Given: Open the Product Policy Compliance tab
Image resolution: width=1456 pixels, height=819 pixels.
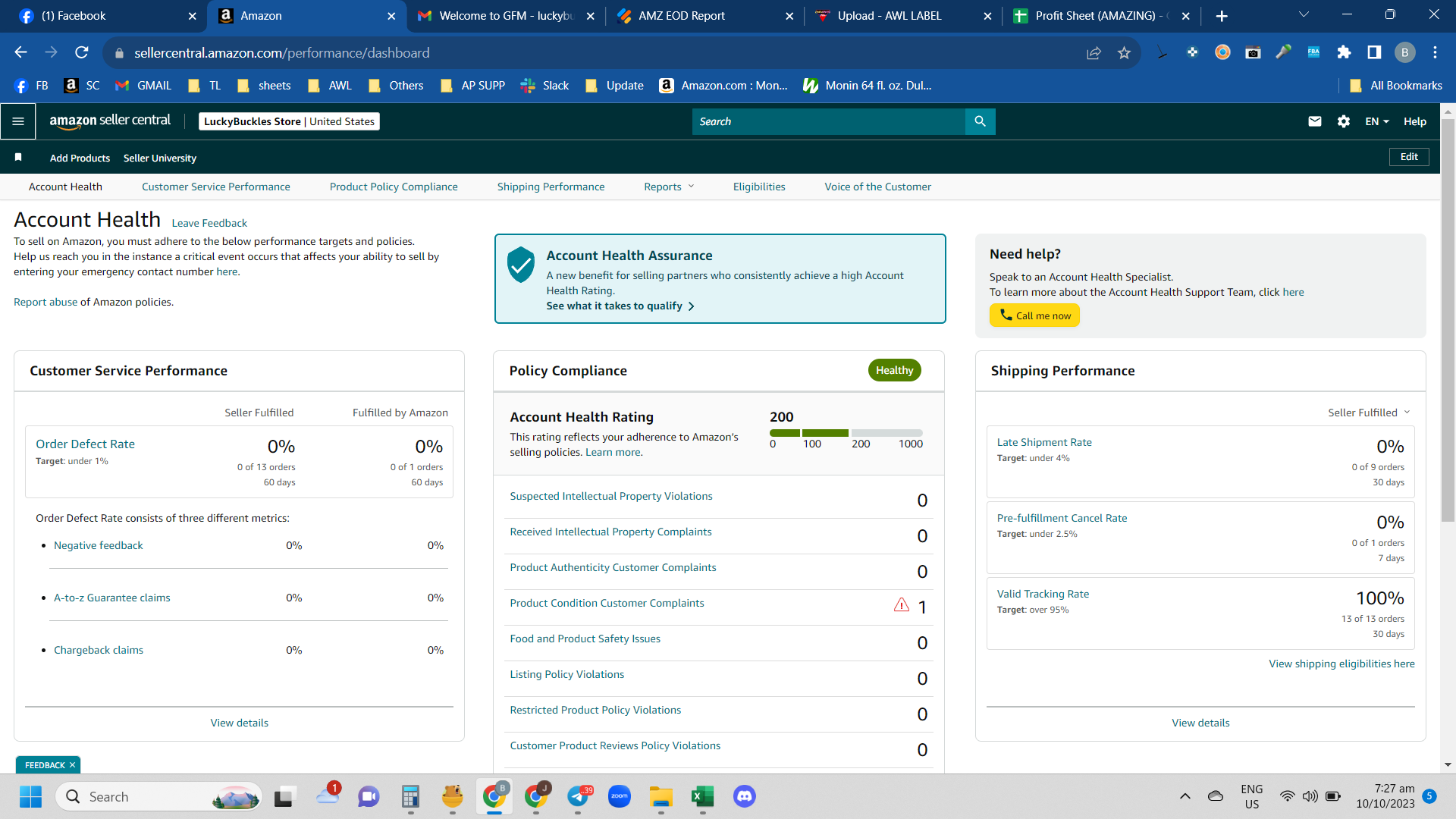Looking at the screenshot, I should 394,187.
